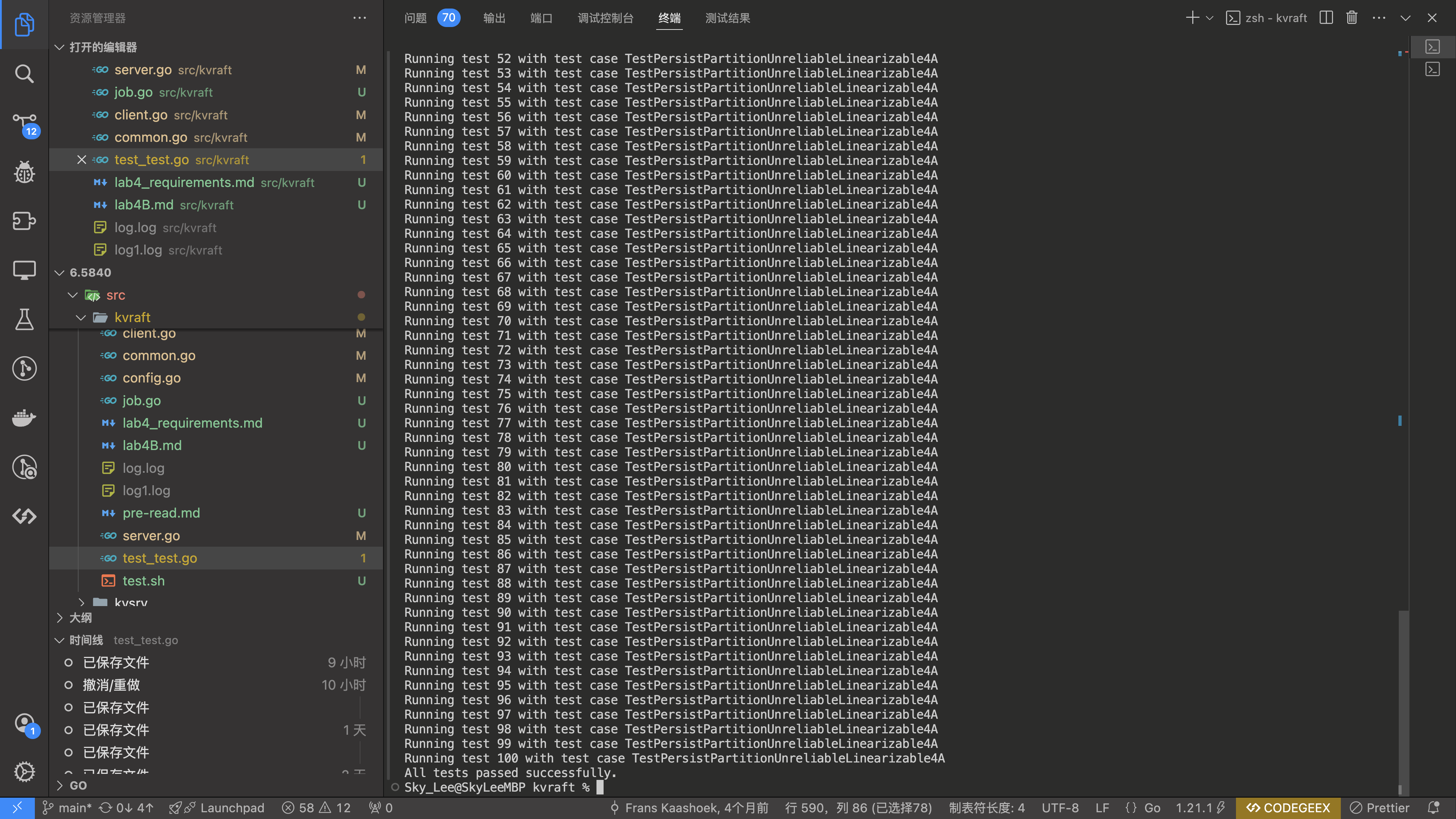Open new terminal profile dropdown arrow
This screenshot has height=819, width=1456.
point(1210,18)
